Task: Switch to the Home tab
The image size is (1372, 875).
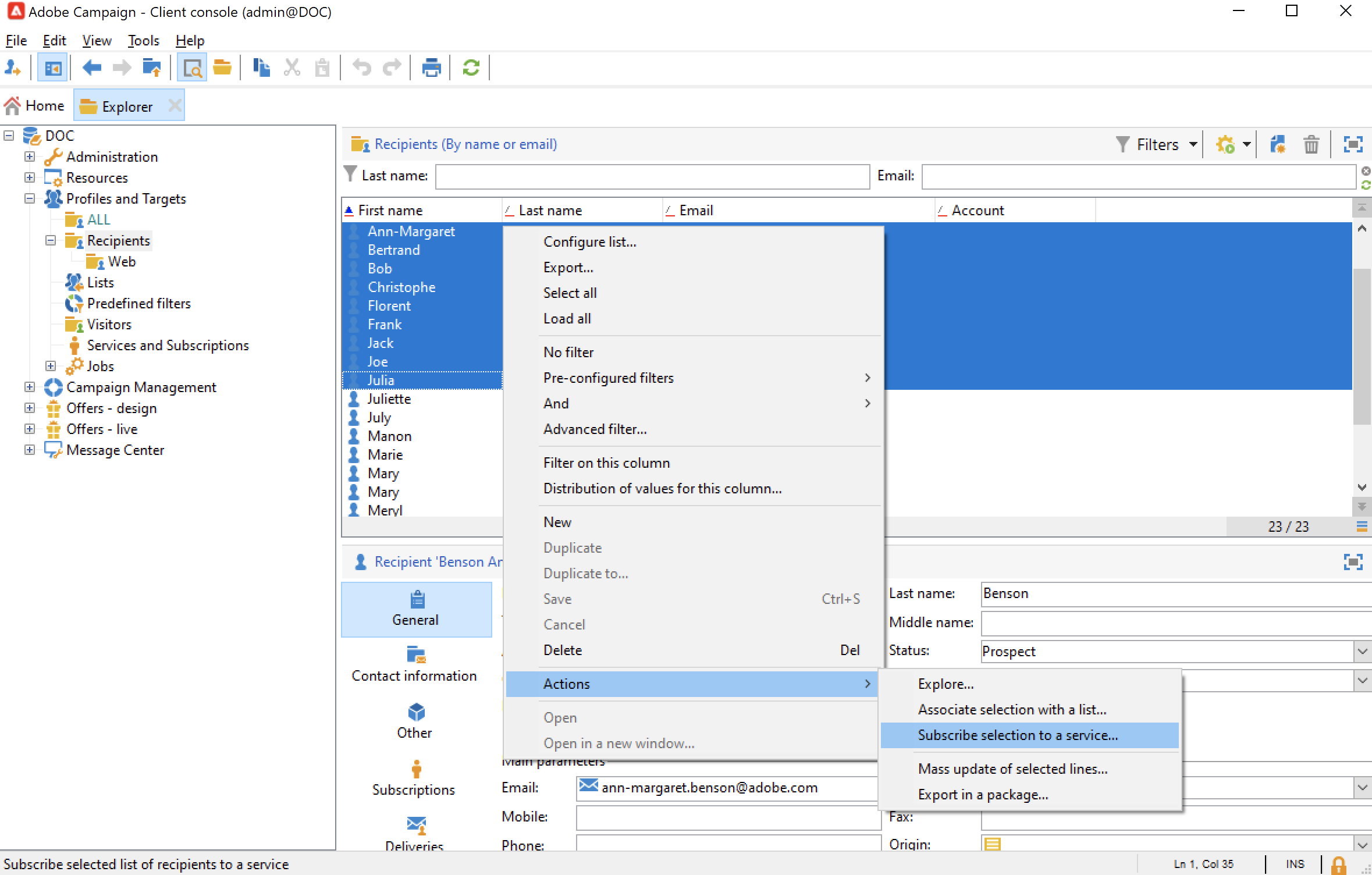Action: point(35,106)
